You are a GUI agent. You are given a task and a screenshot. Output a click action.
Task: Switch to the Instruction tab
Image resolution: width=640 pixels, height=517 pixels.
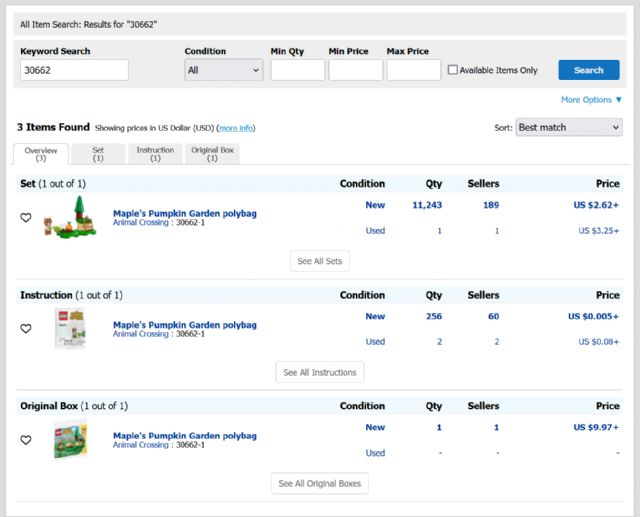pos(155,154)
